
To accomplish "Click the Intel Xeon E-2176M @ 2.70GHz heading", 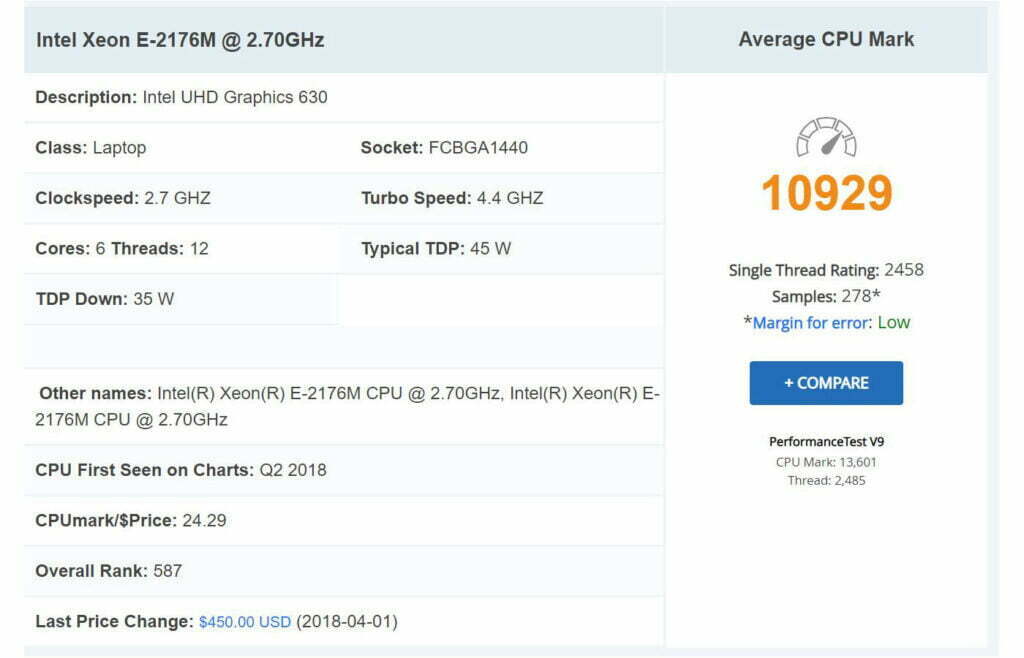I will pos(180,40).
